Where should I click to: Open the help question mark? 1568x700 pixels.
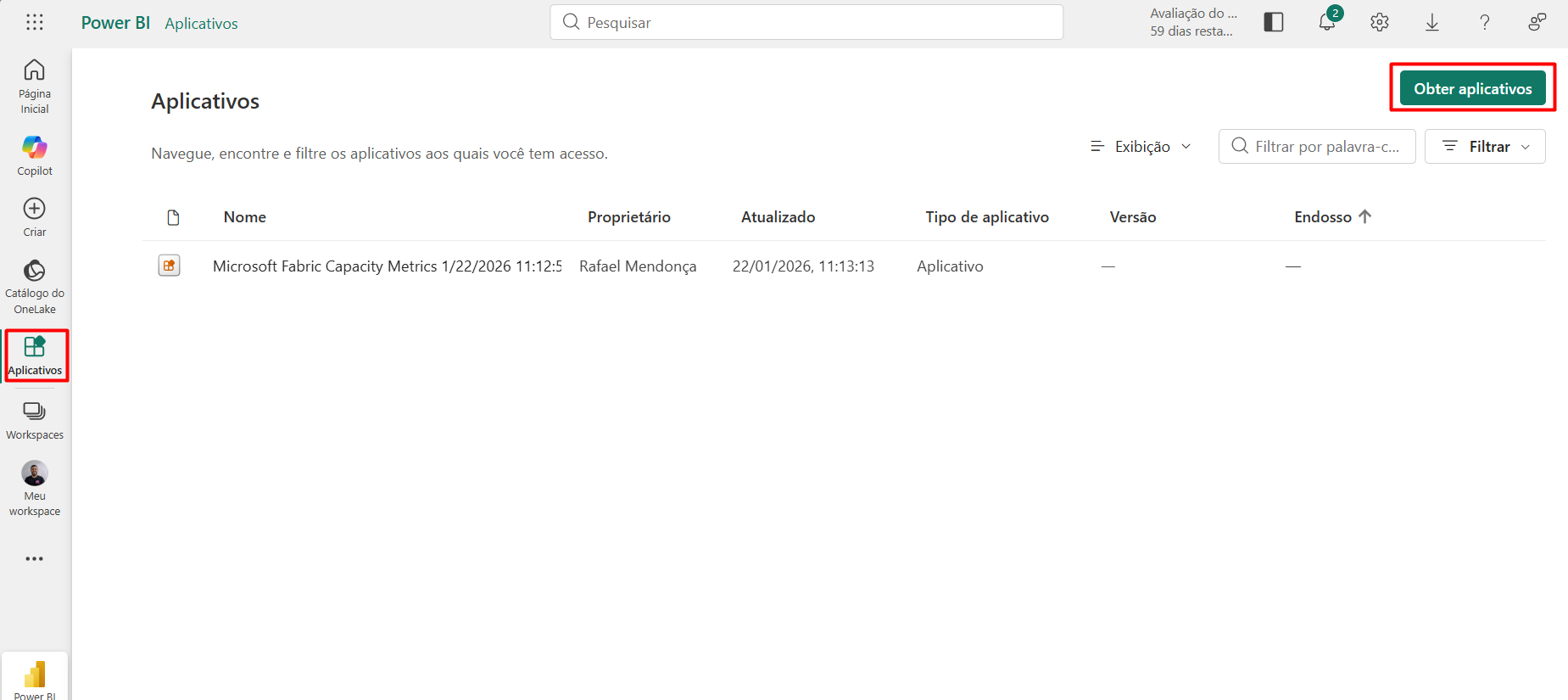(x=1485, y=23)
